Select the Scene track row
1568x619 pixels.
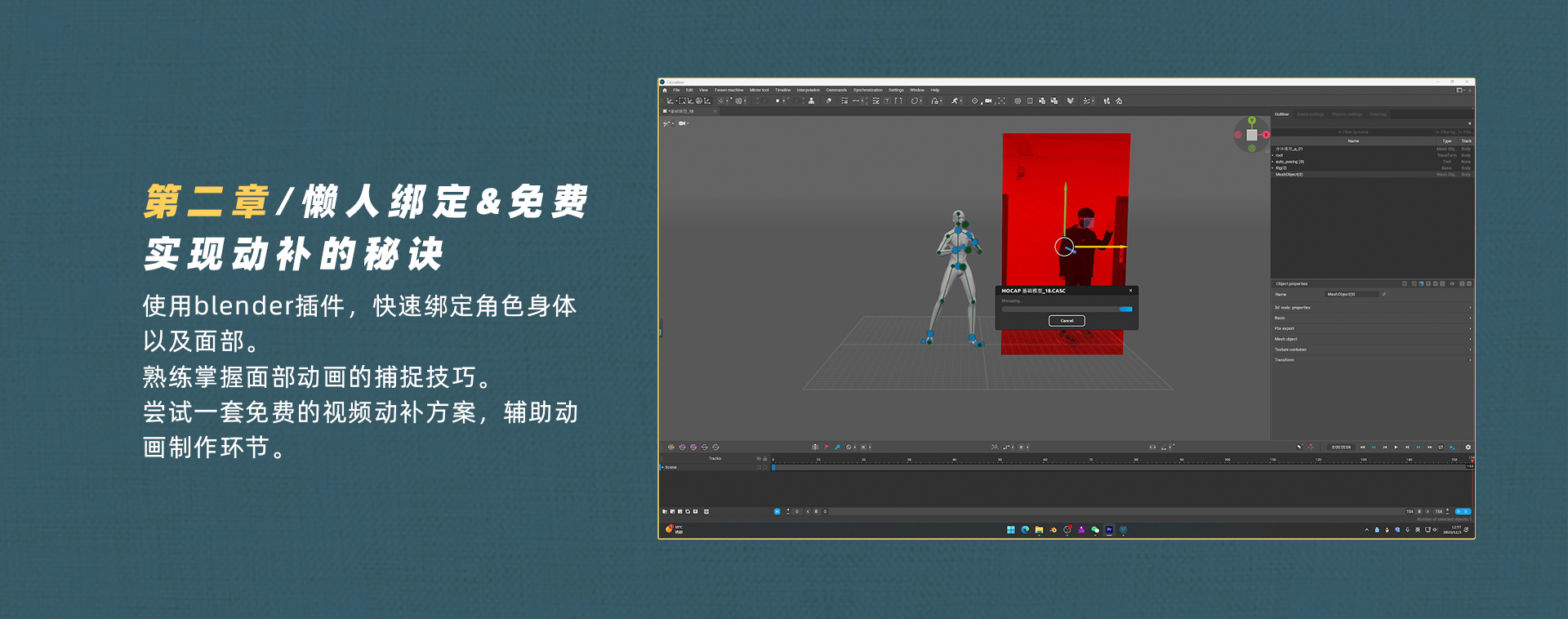pyautogui.click(x=715, y=467)
